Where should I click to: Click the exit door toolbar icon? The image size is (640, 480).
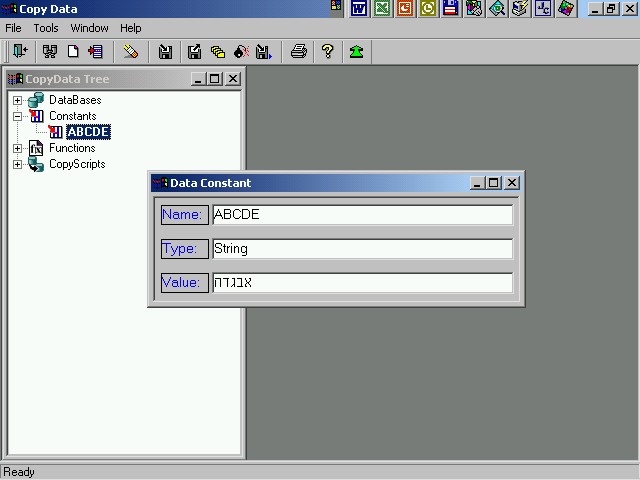[x=20, y=52]
